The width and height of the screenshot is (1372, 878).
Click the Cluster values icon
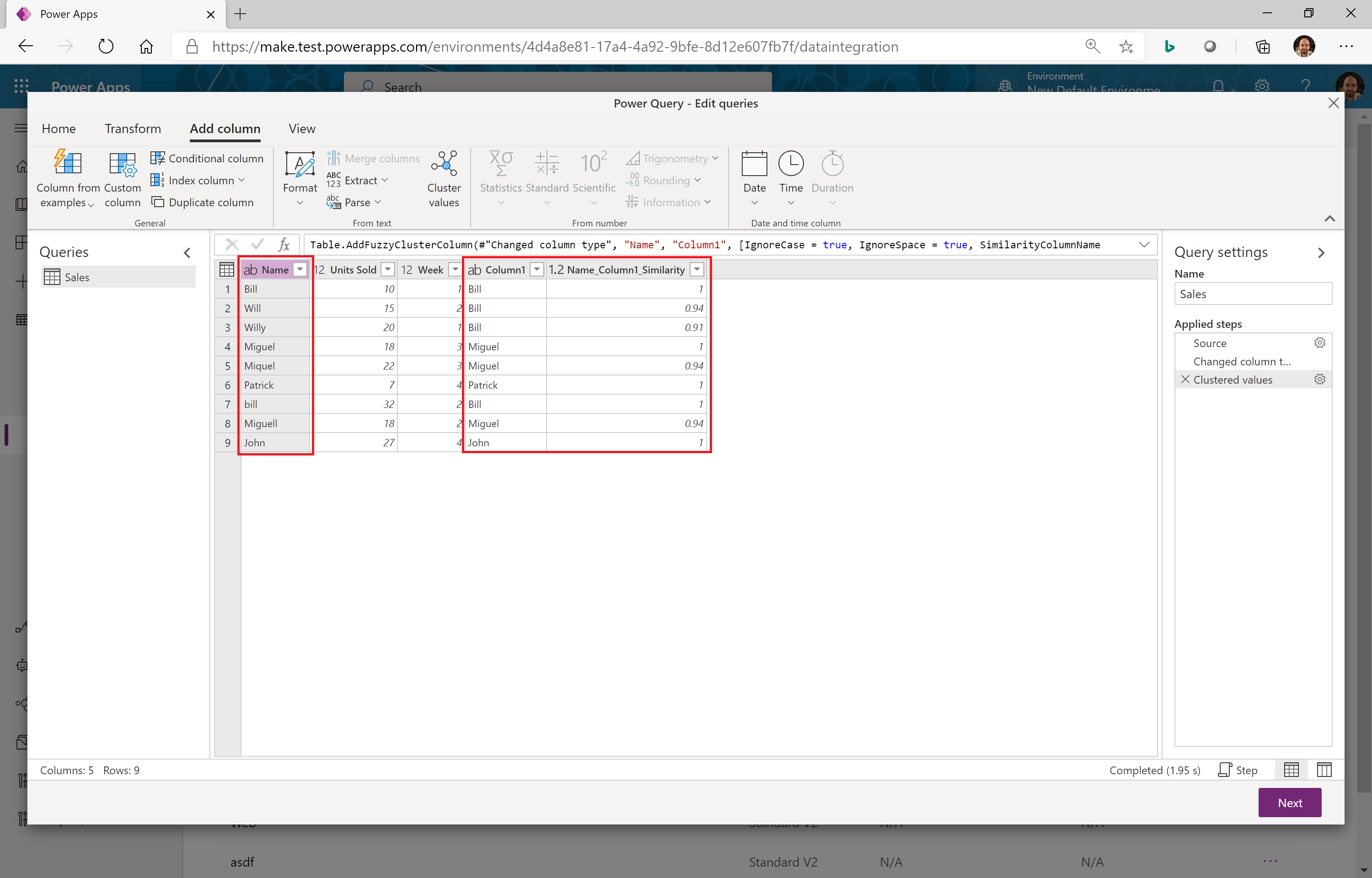[444, 165]
